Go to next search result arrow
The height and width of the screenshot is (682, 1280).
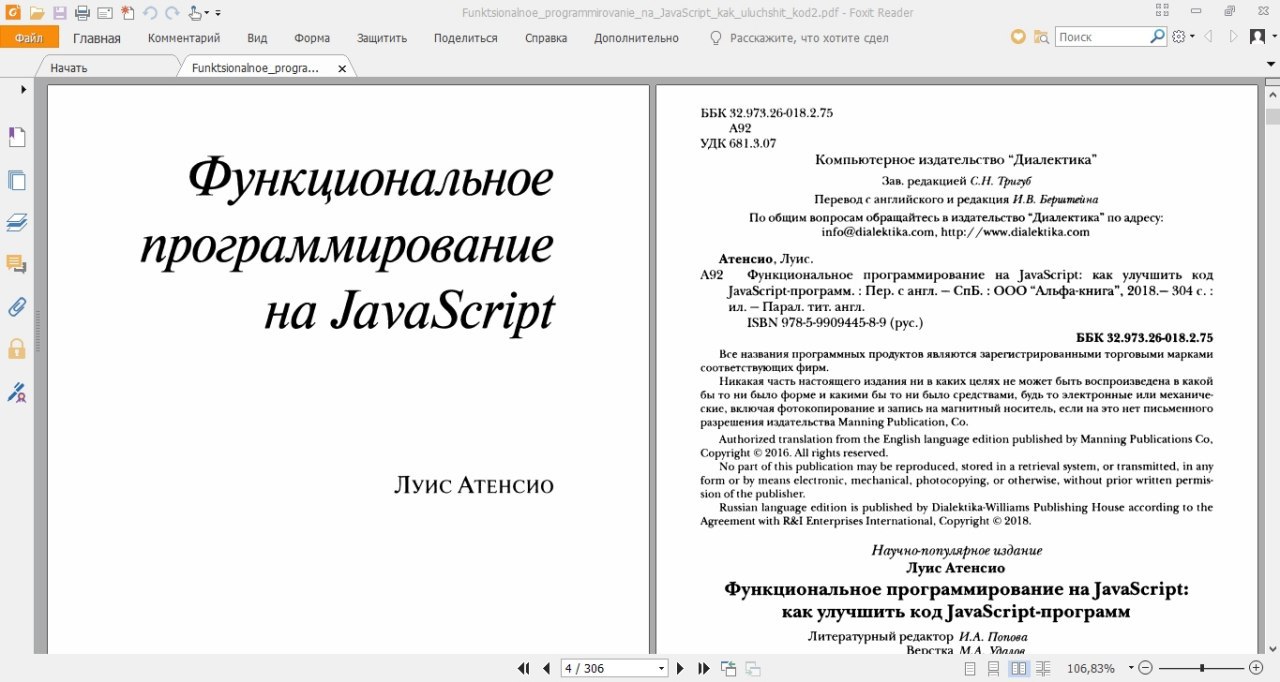point(1233,37)
